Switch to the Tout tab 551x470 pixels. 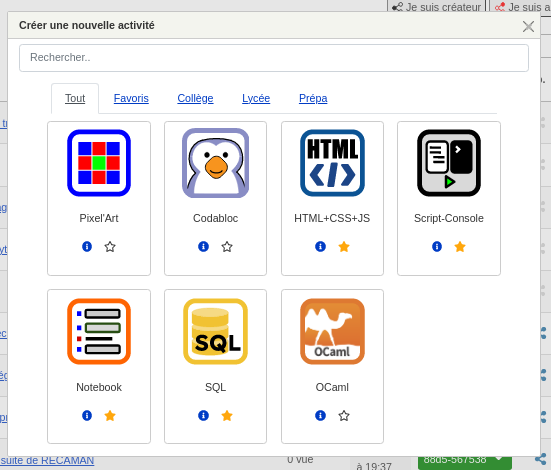pos(75,98)
